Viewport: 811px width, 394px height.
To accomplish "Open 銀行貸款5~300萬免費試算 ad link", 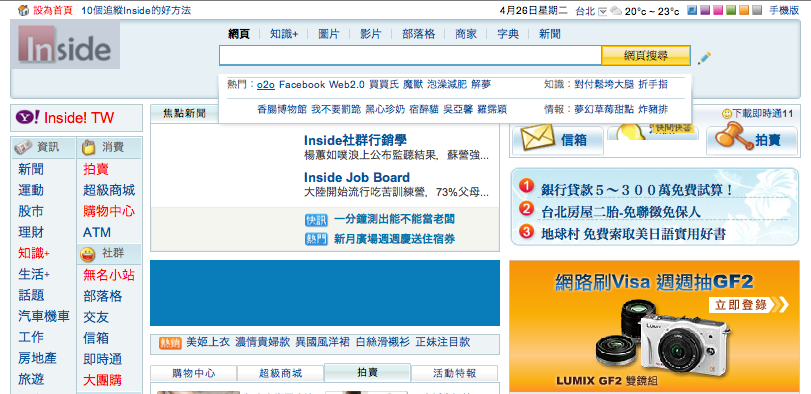I will [x=637, y=190].
